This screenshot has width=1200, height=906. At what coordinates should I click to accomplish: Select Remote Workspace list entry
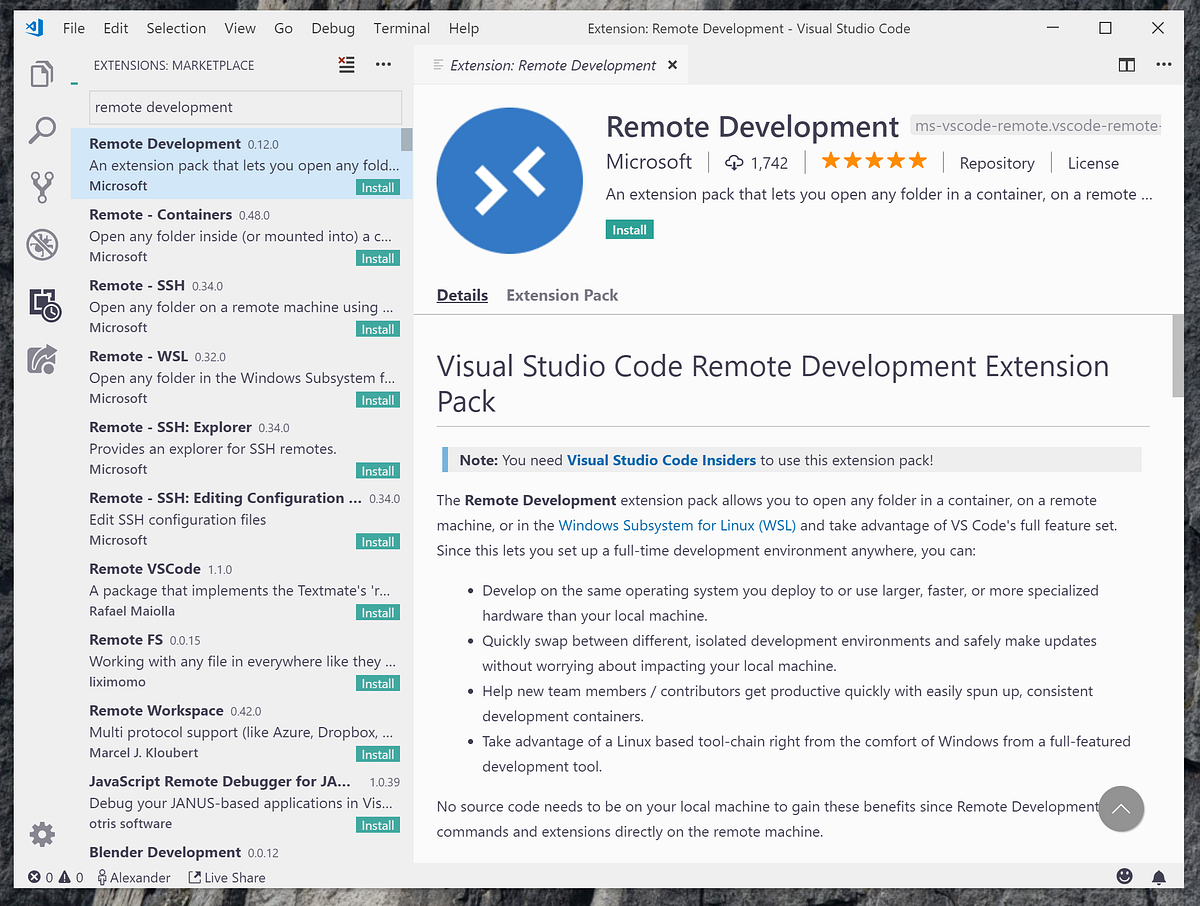[241, 732]
